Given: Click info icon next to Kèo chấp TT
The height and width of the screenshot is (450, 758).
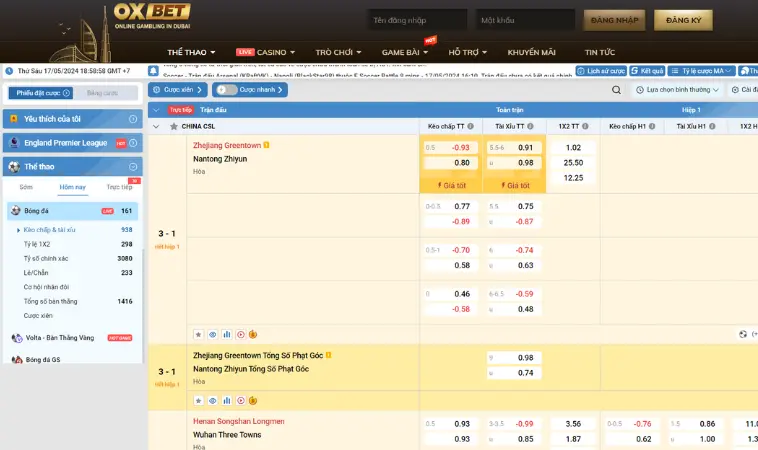Looking at the screenshot, I should 472,127.
